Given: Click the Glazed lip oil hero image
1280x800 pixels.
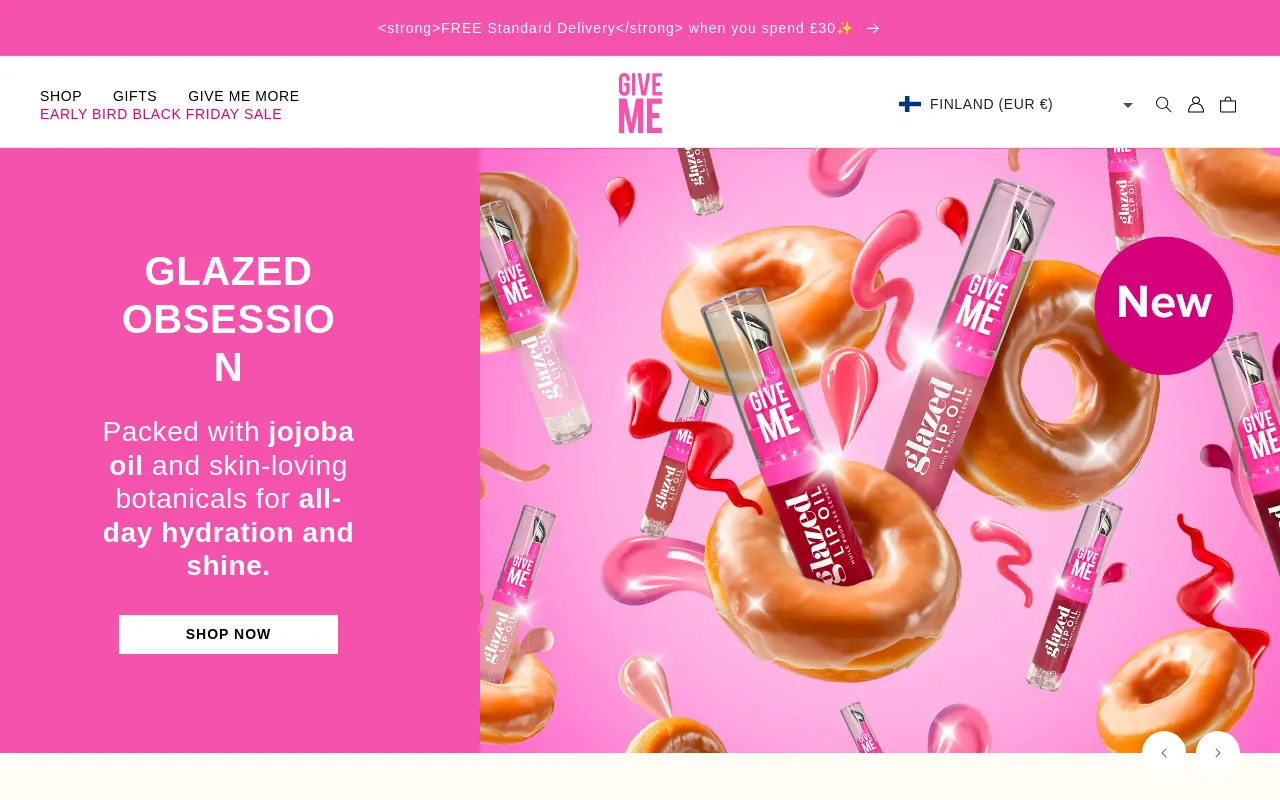Looking at the screenshot, I should tap(880, 450).
